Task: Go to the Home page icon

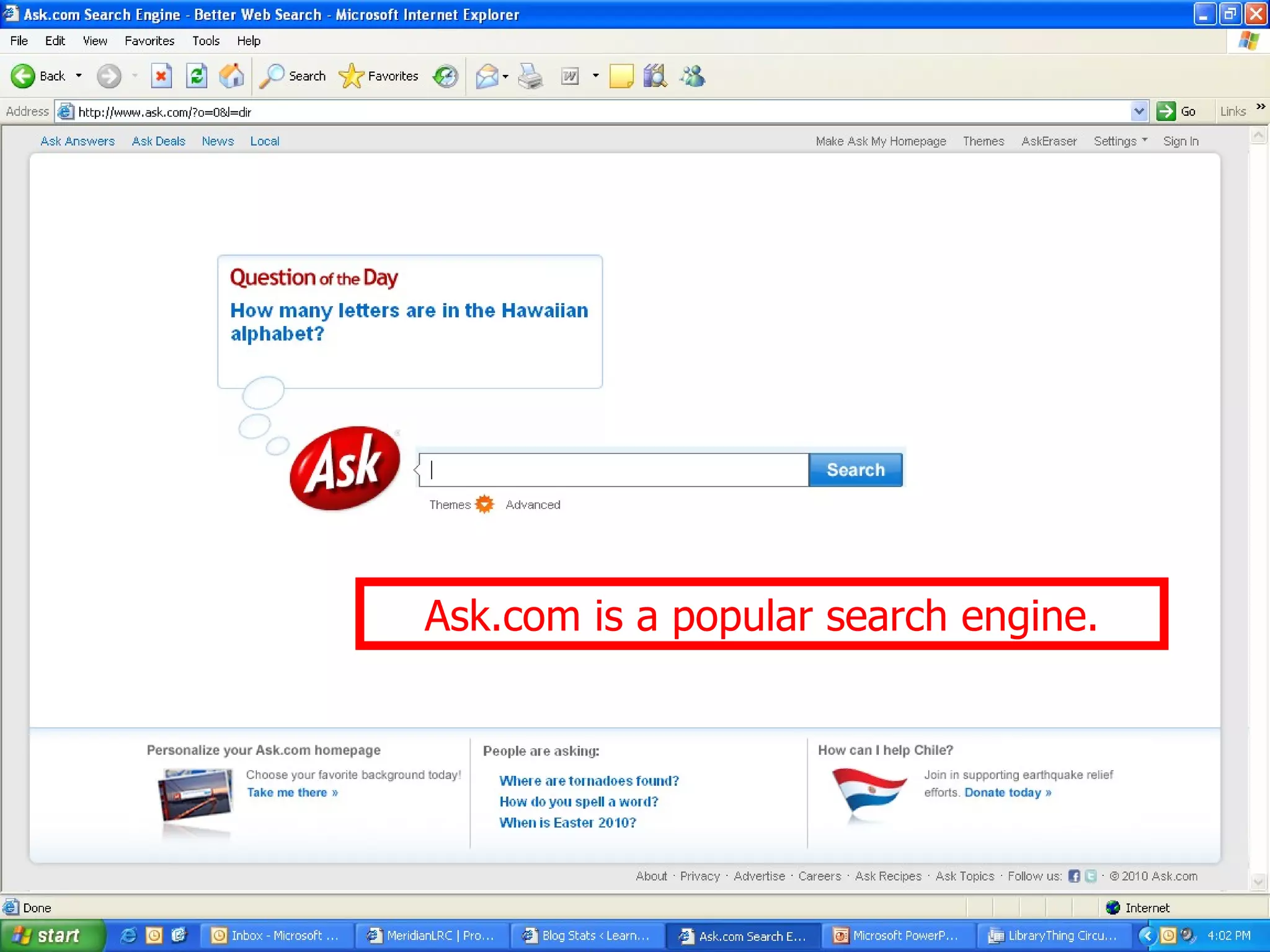Action: (231, 76)
